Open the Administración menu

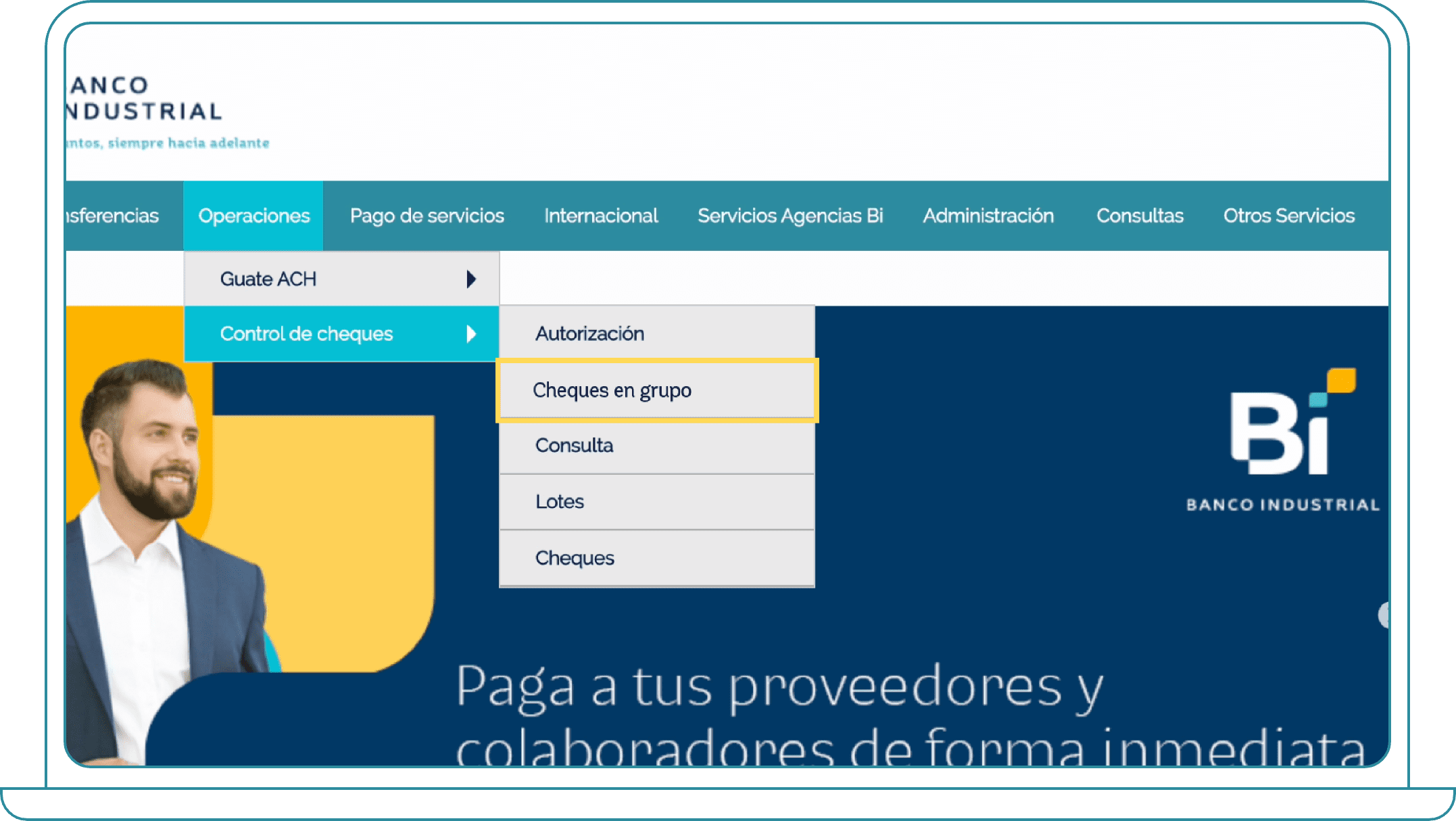pos(988,216)
